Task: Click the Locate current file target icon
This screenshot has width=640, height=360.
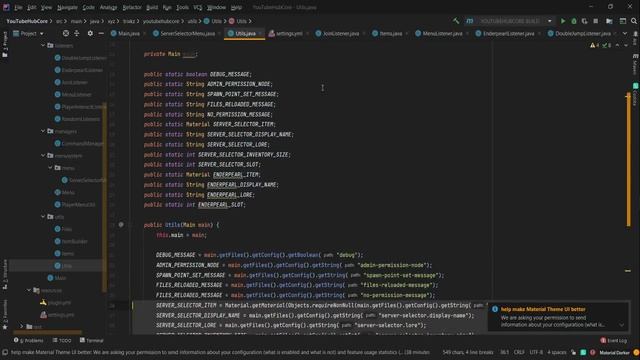Action: coord(66,33)
